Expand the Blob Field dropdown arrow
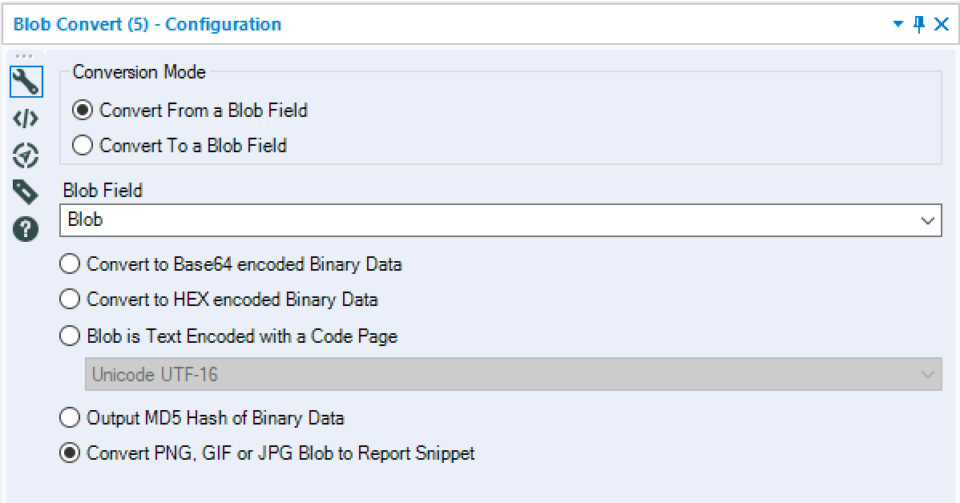 click(928, 220)
